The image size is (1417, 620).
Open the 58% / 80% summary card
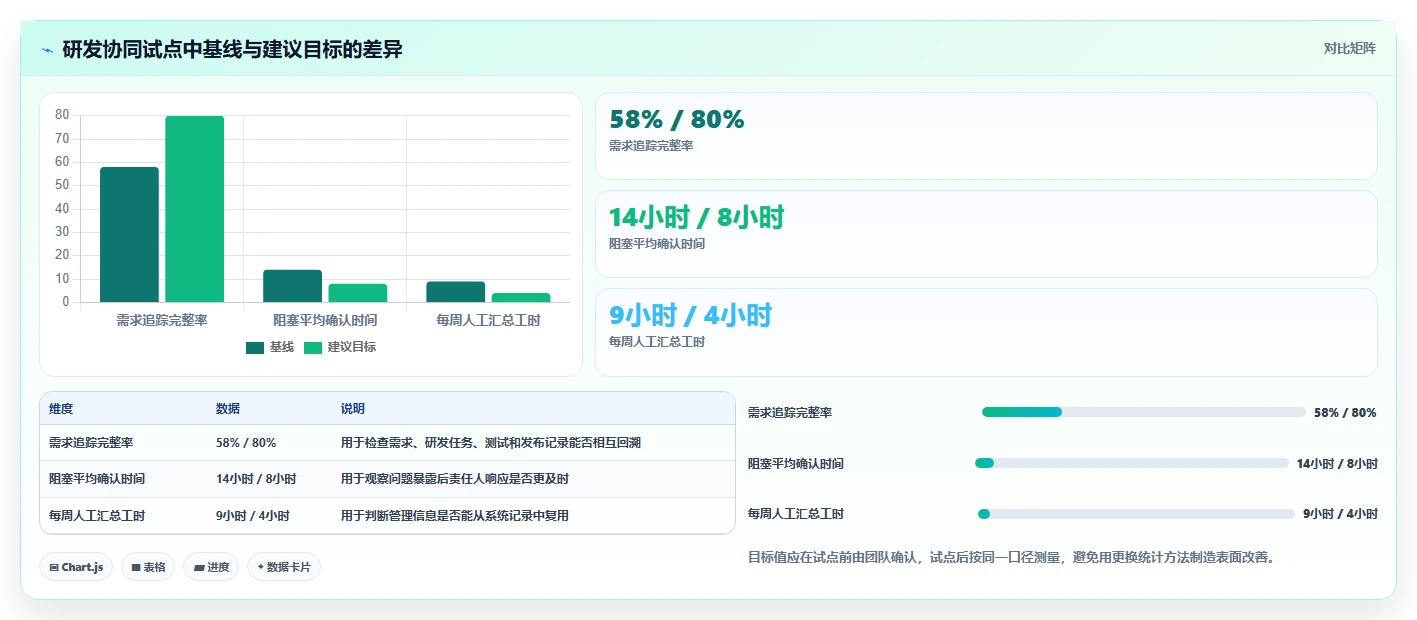[986, 136]
